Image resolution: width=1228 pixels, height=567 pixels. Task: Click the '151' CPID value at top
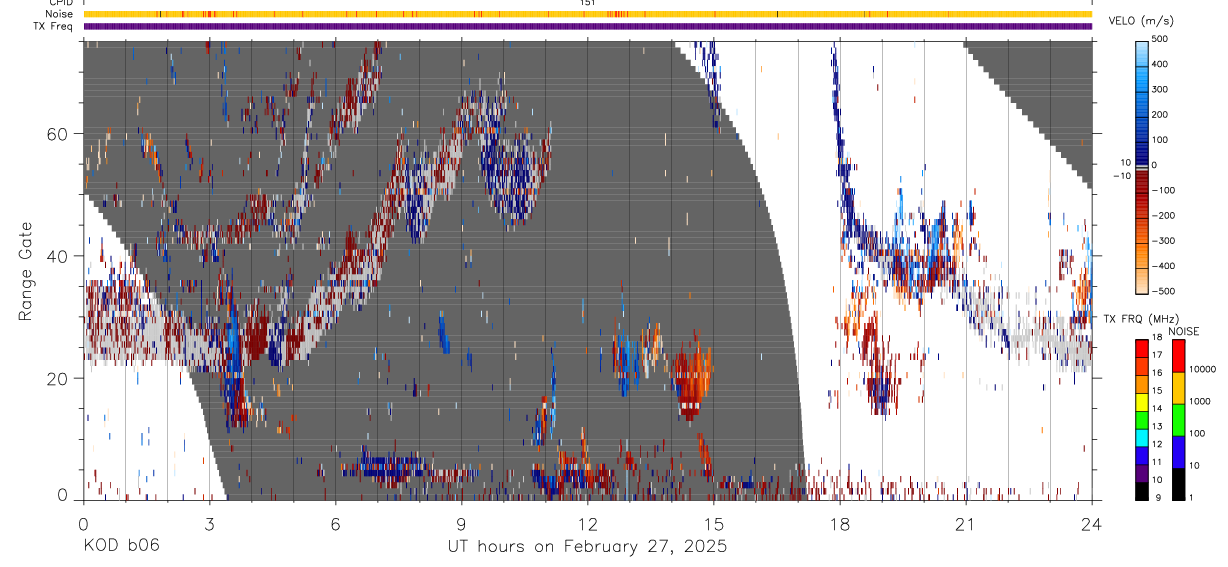587,3
